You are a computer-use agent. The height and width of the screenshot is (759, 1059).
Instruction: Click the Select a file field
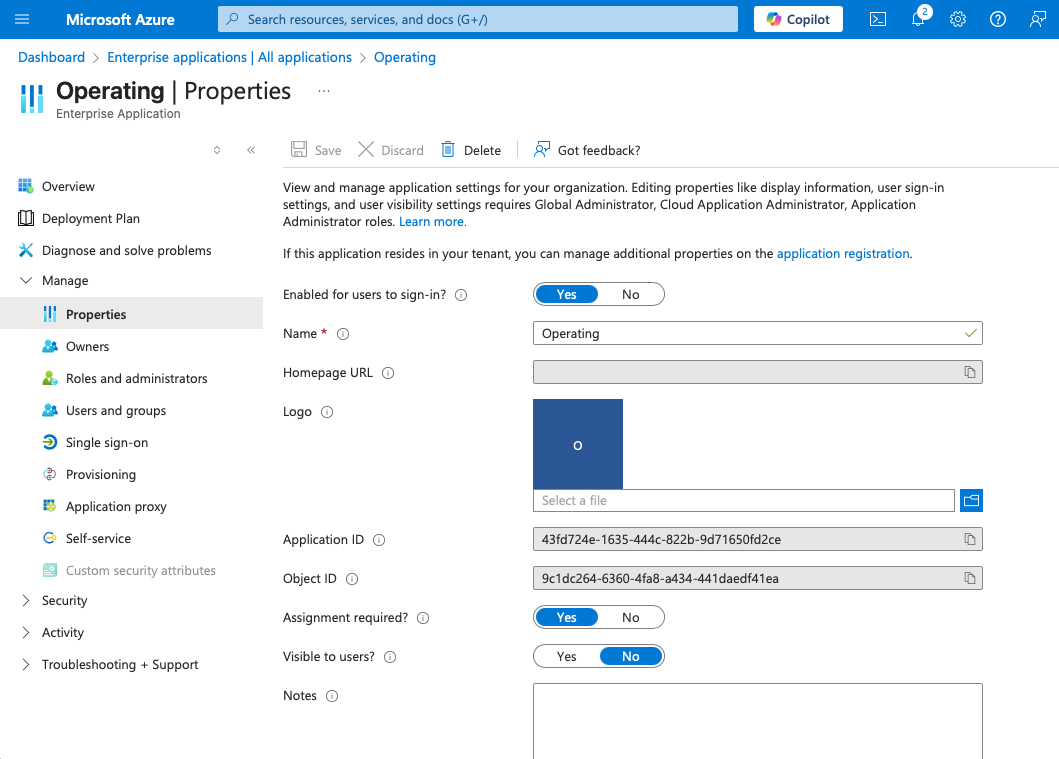click(x=744, y=500)
